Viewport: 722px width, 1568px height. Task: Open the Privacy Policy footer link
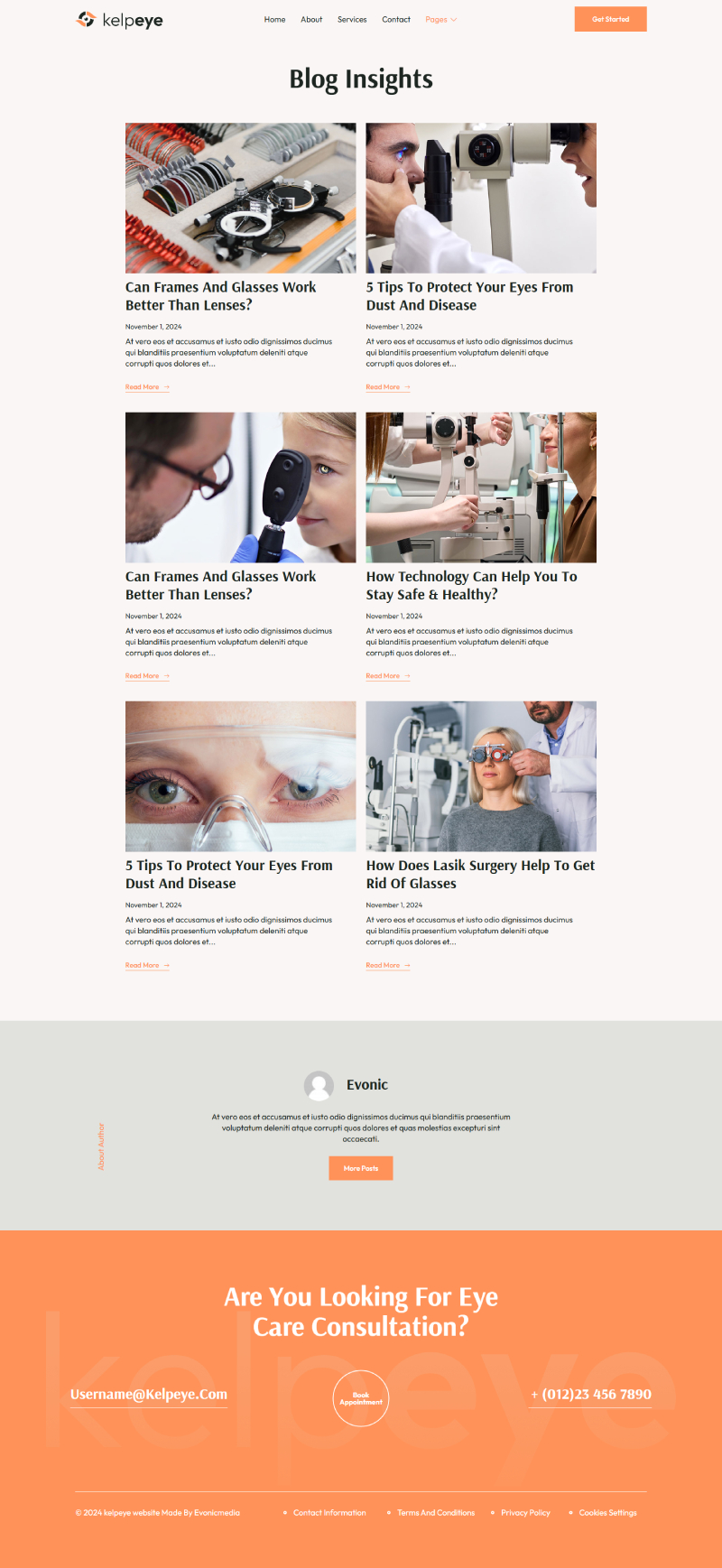pyautogui.click(x=525, y=1513)
